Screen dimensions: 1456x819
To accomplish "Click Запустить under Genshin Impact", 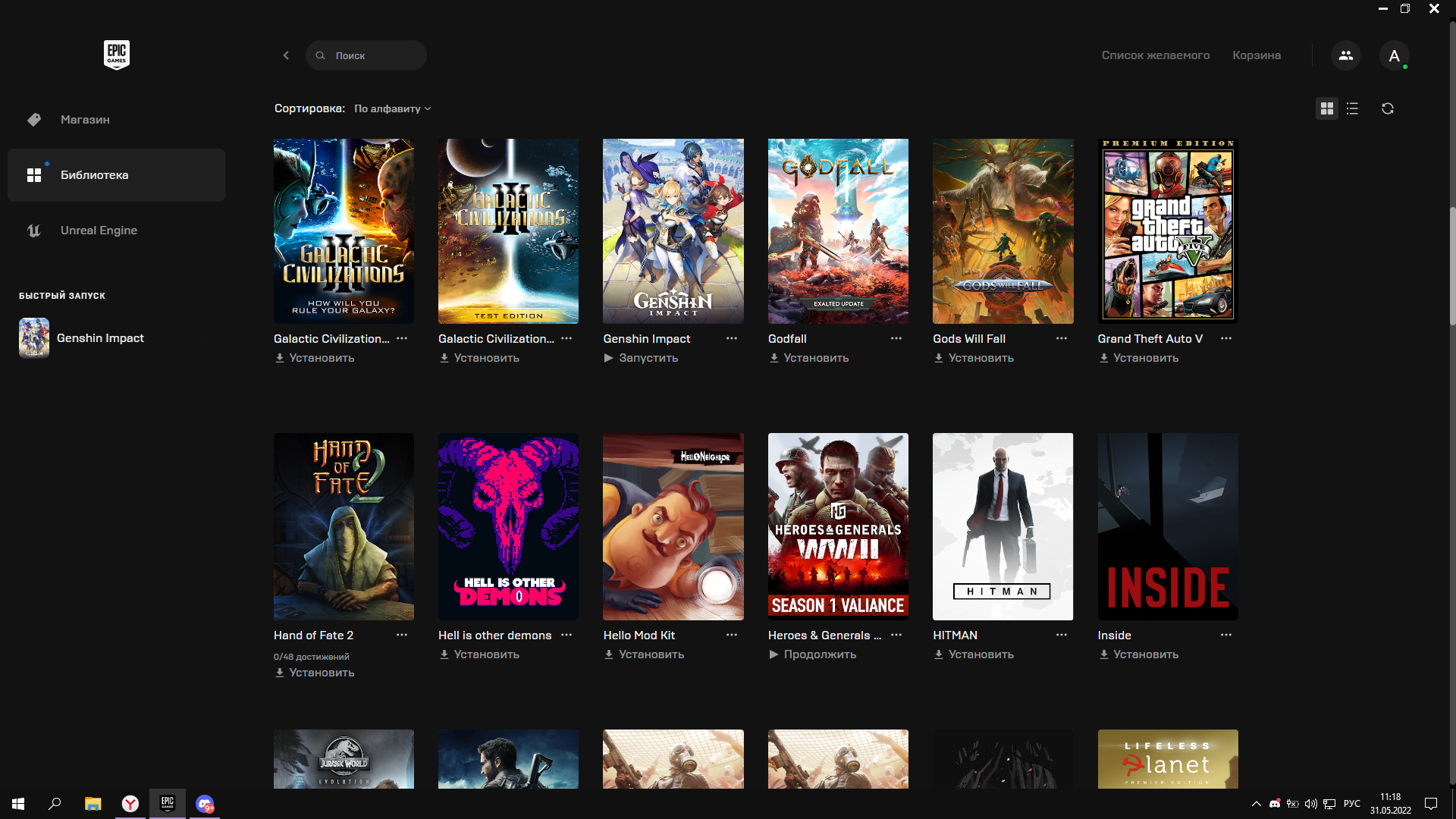I will coord(641,358).
